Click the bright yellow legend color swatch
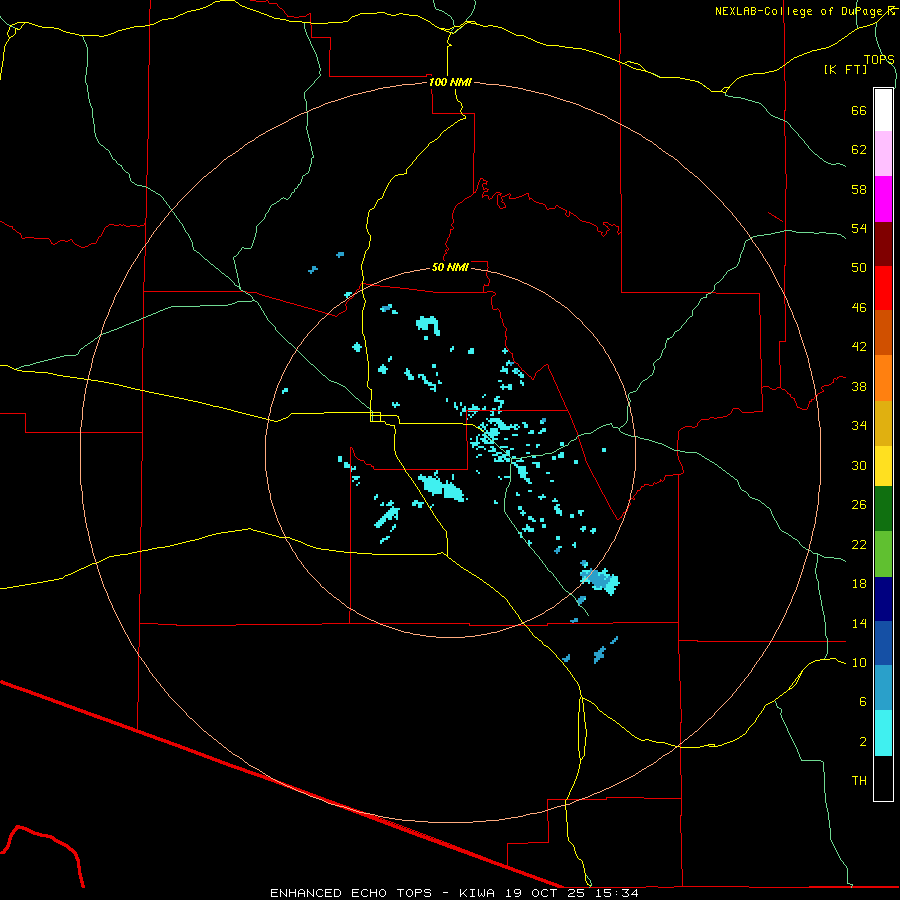900x900 pixels. pyautogui.click(x=883, y=466)
